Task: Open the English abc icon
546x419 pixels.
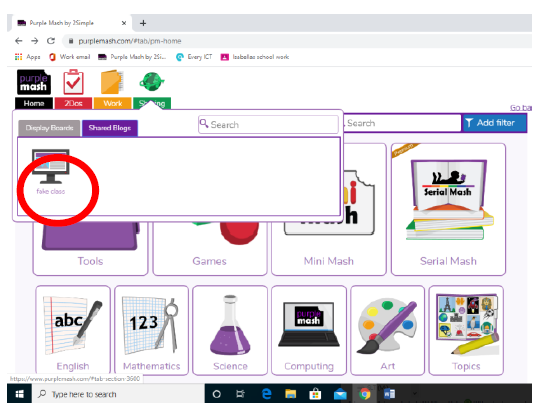Action: (x=73, y=324)
